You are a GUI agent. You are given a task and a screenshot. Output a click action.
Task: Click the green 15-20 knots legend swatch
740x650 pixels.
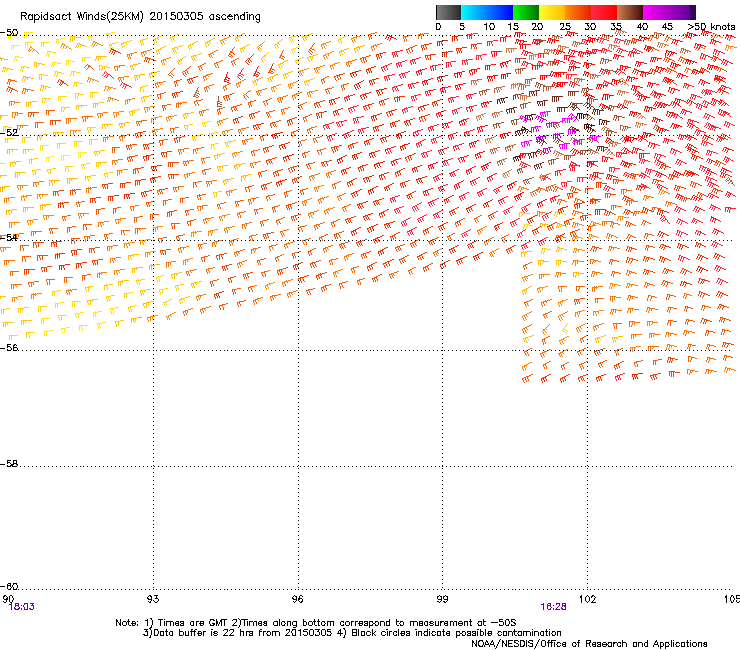click(x=526, y=12)
